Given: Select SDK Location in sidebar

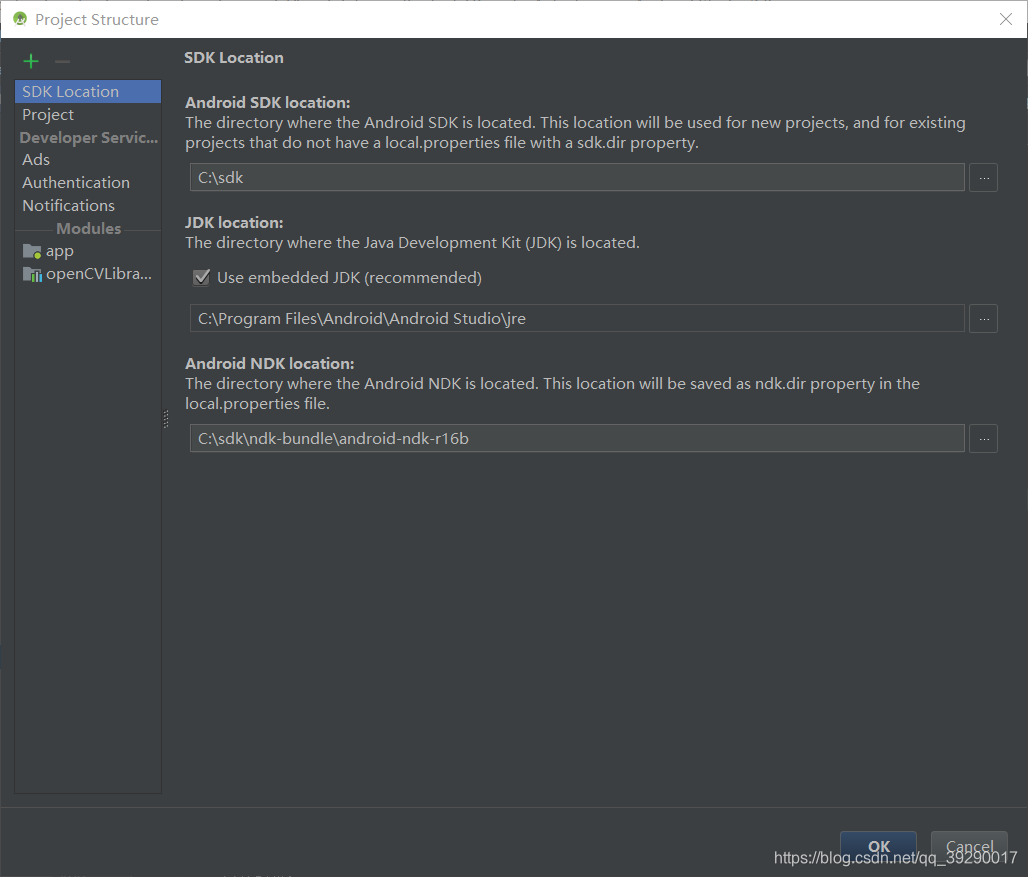Looking at the screenshot, I should [x=88, y=92].
